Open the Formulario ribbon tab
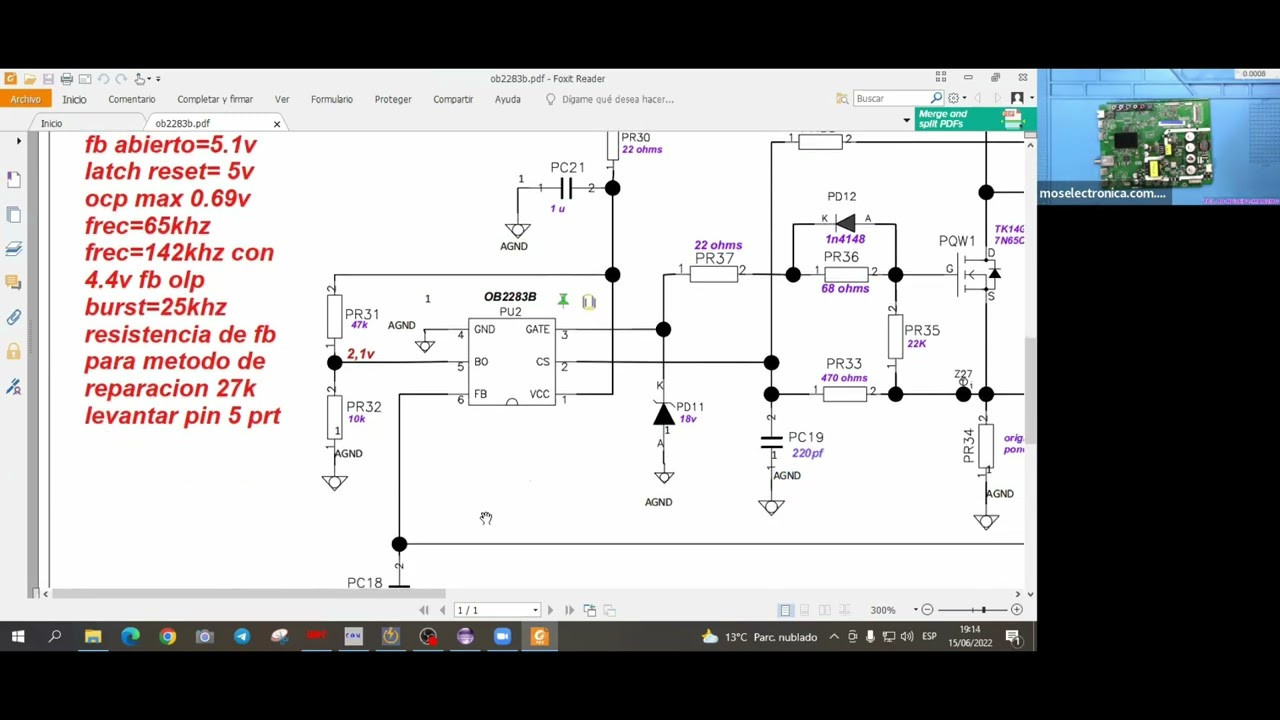This screenshot has height=720, width=1280. click(x=332, y=99)
